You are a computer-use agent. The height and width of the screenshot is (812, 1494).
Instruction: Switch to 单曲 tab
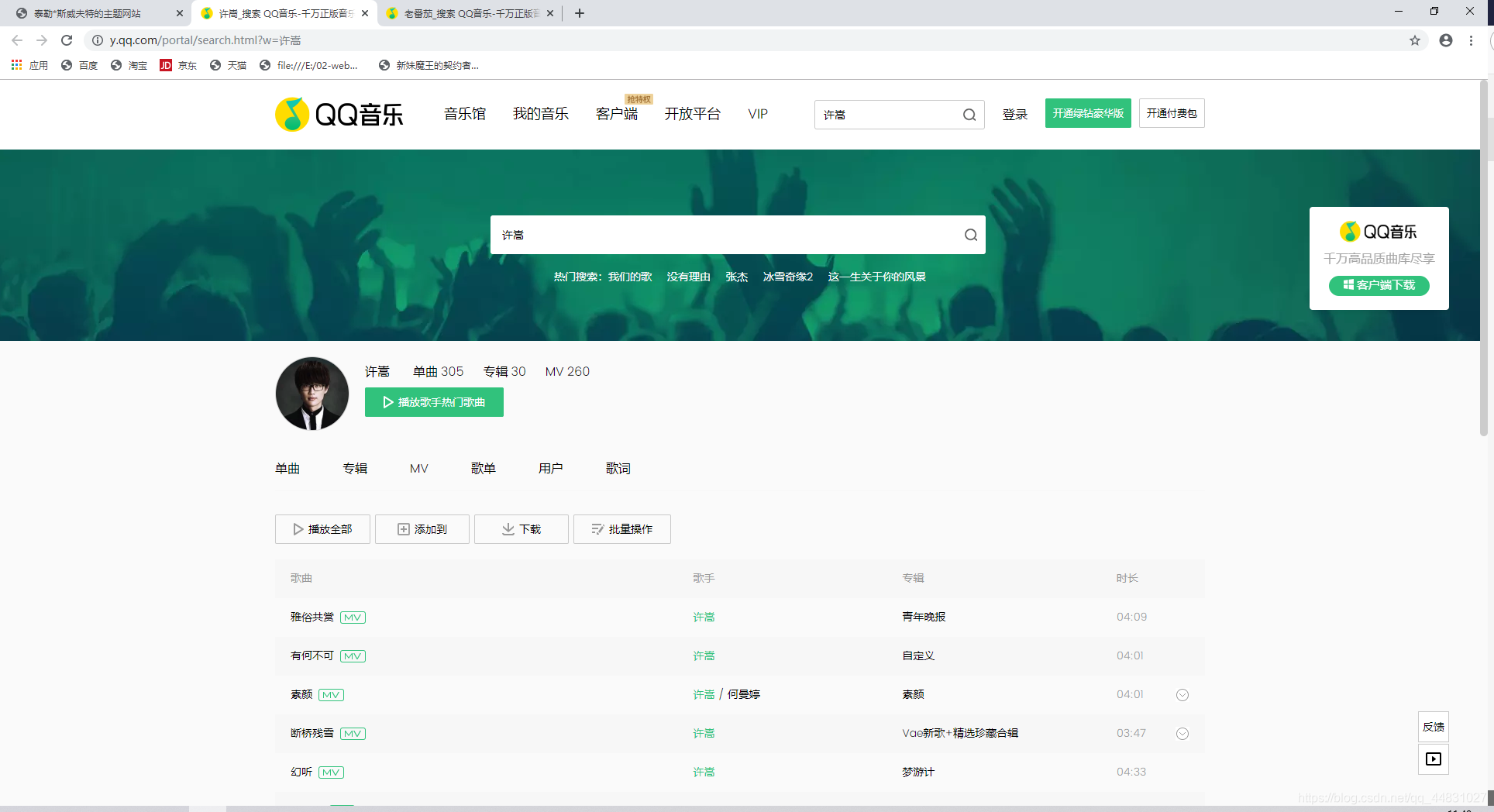(287, 469)
